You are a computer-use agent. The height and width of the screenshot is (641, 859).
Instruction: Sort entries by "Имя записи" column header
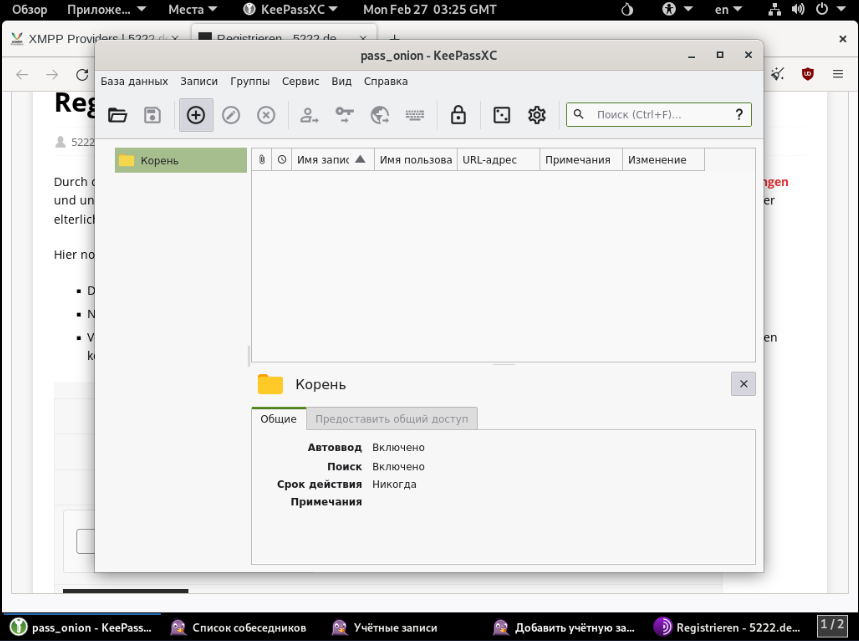(x=322, y=160)
